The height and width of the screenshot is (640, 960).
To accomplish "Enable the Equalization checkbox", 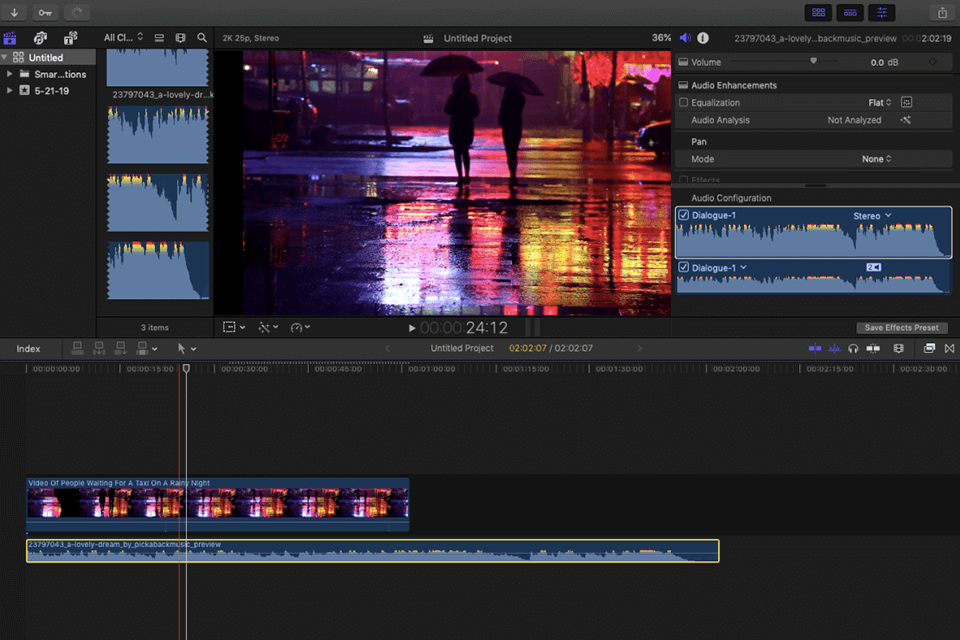I will 684,102.
